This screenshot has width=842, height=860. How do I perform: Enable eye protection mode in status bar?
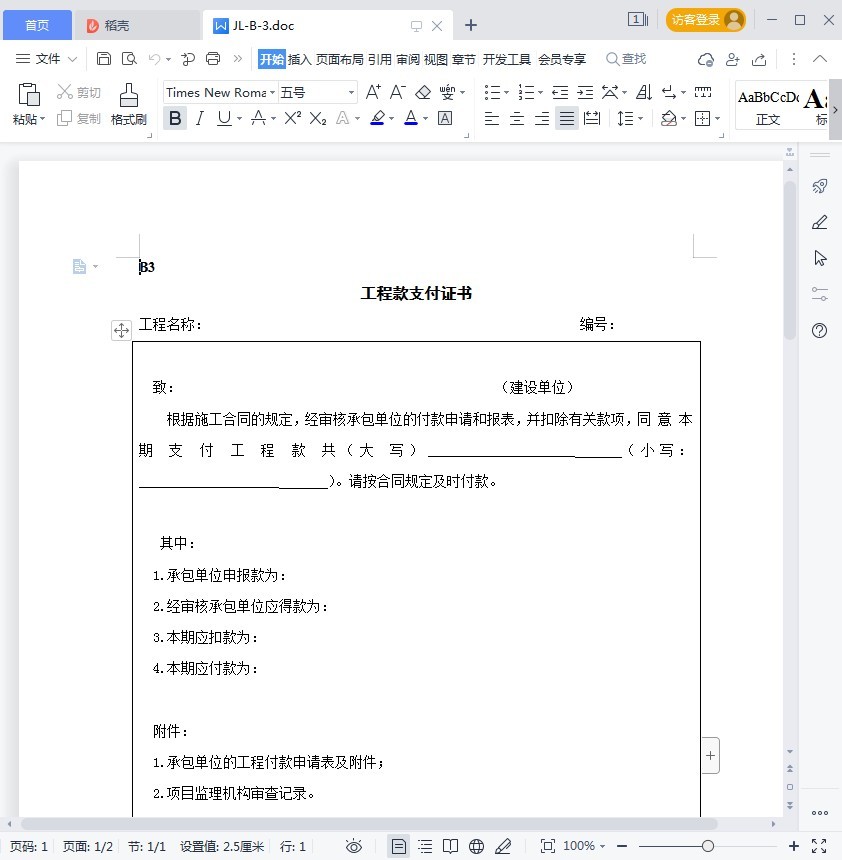354,846
